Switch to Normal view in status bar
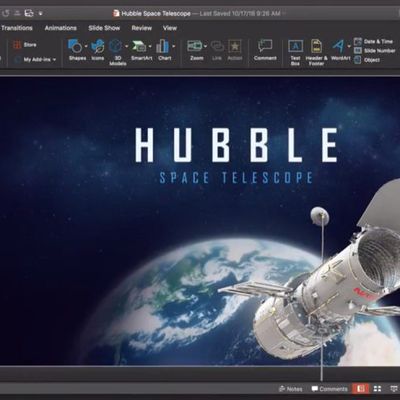 pos(360,389)
